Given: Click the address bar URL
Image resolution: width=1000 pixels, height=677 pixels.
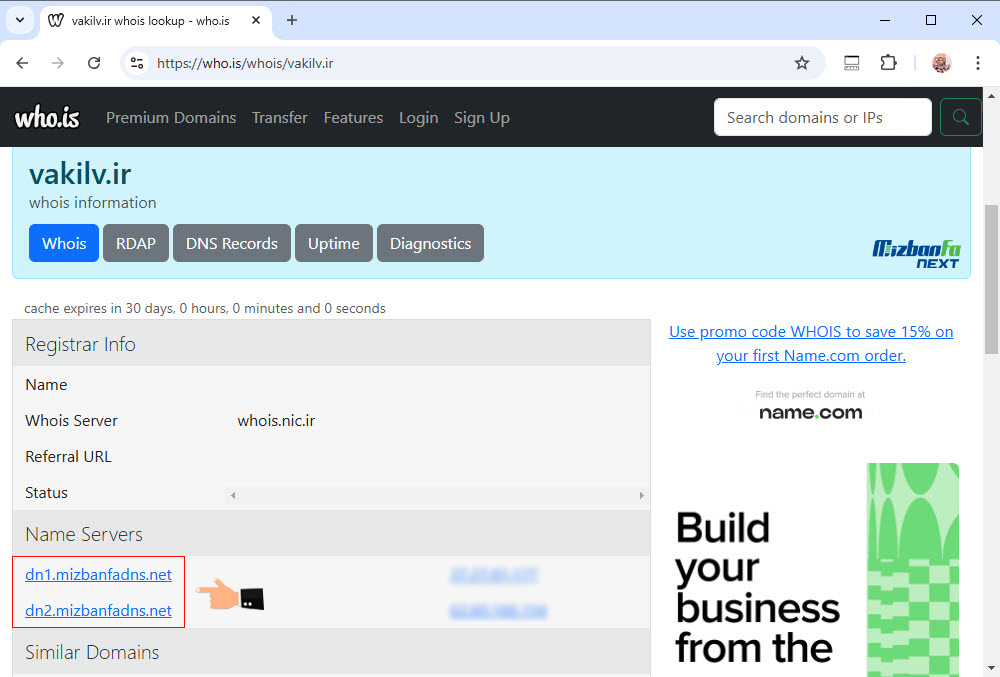Looking at the screenshot, I should 245,63.
